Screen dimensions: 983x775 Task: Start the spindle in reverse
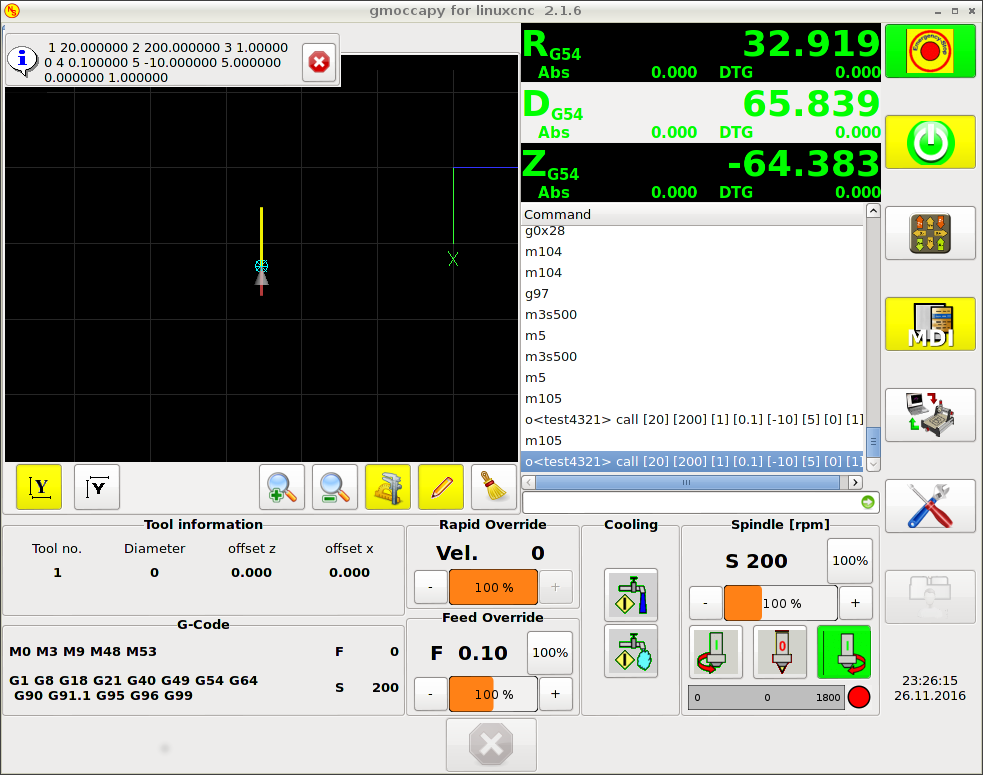(x=716, y=652)
